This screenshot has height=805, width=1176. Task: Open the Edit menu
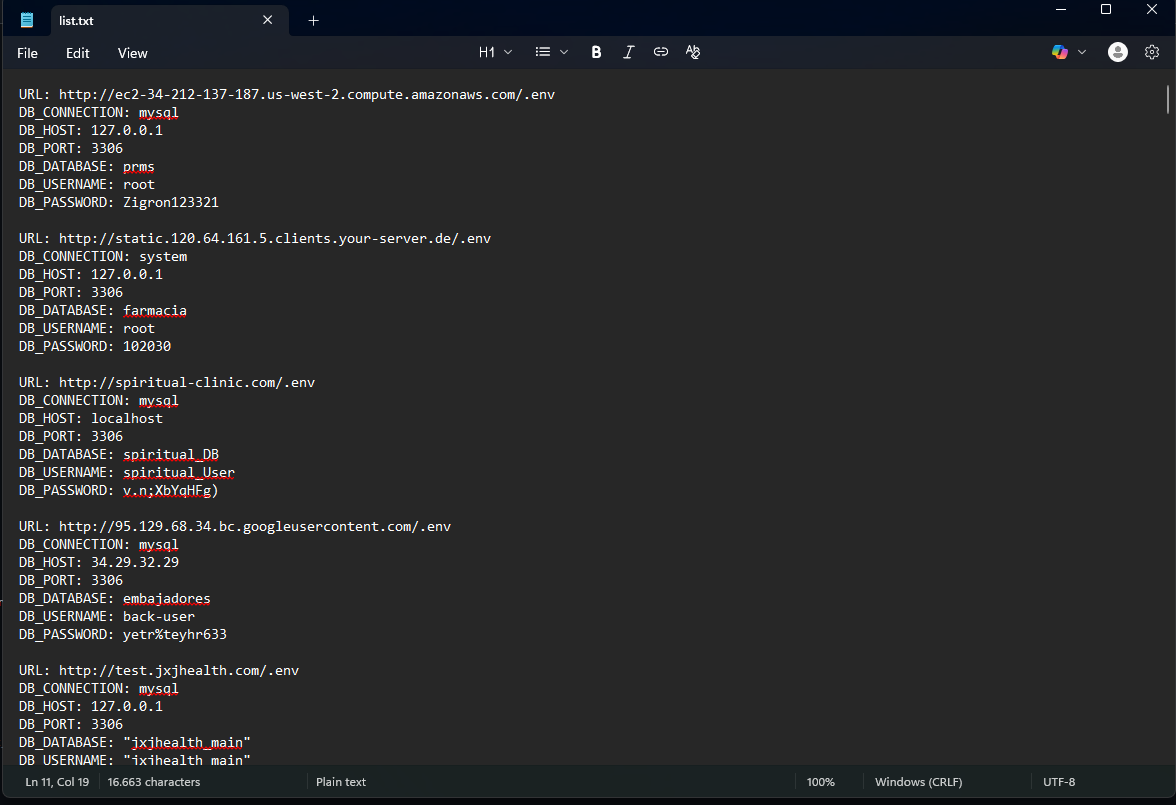click(77, 53)
